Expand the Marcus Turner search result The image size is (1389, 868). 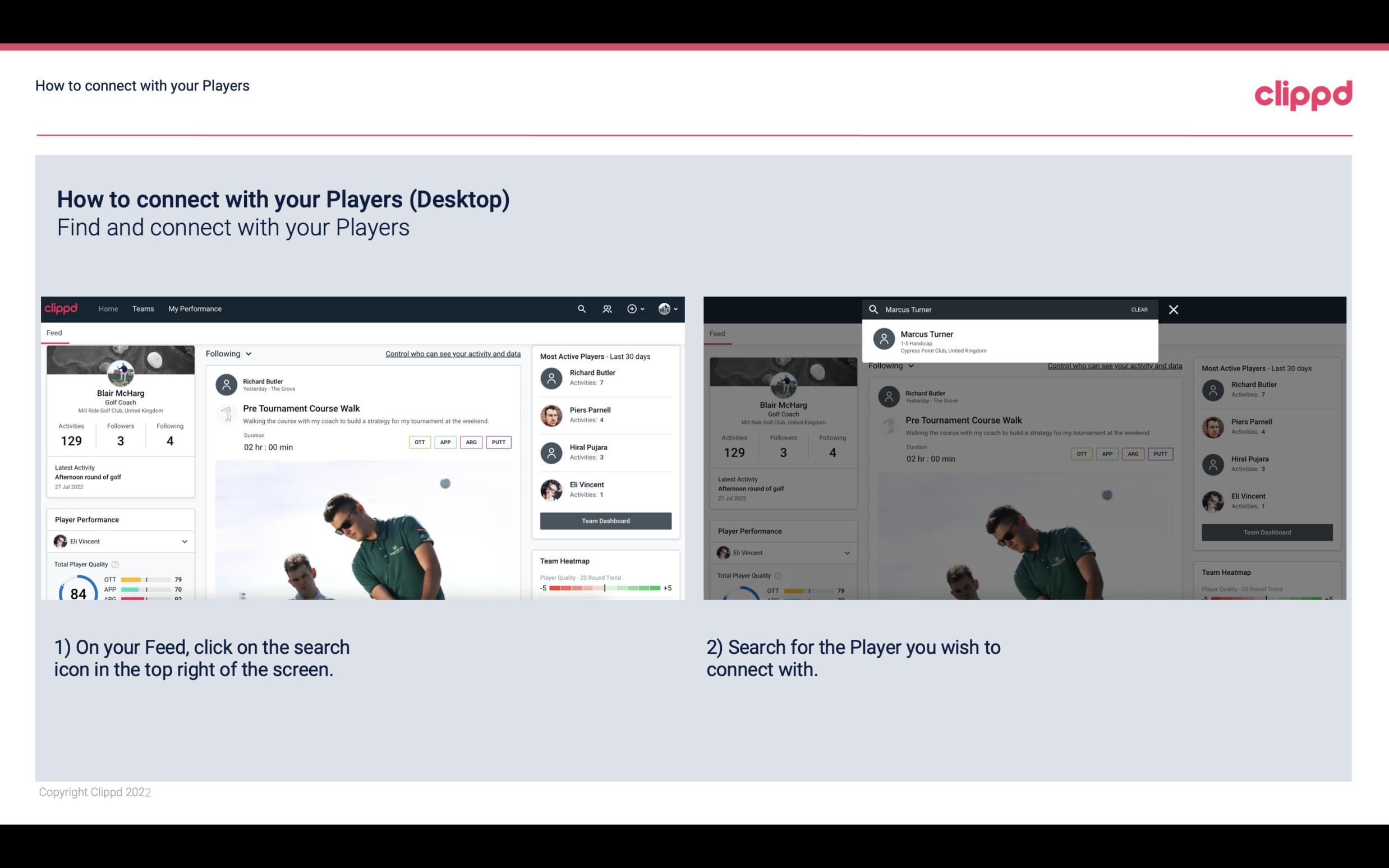click(x=1010, y=341)
